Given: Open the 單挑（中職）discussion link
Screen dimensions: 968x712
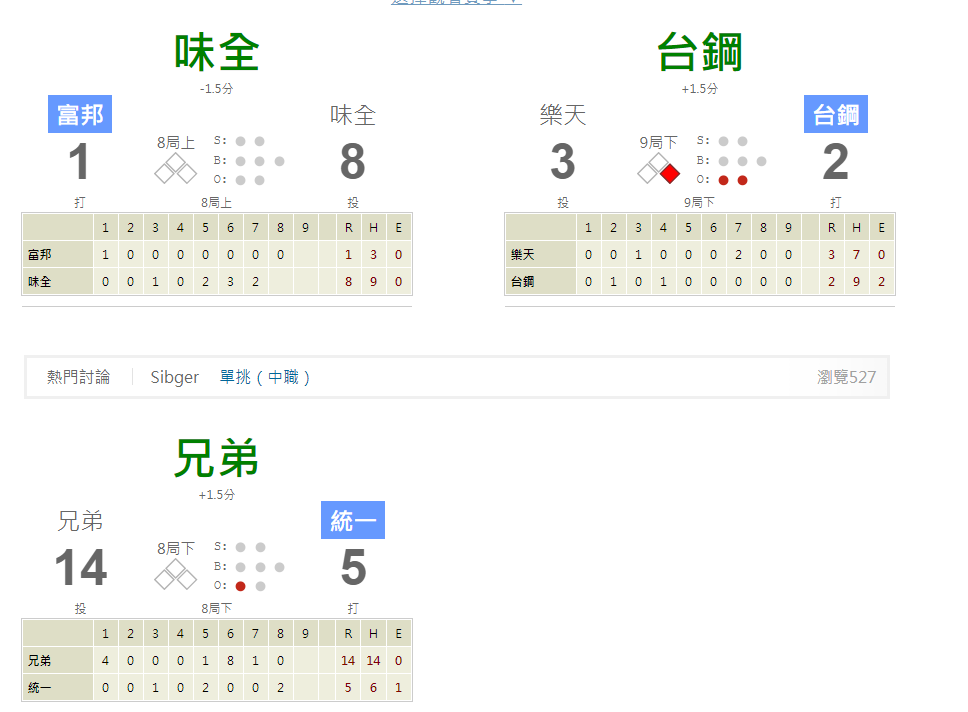Looking at the screenshot, I should (265, 377).
